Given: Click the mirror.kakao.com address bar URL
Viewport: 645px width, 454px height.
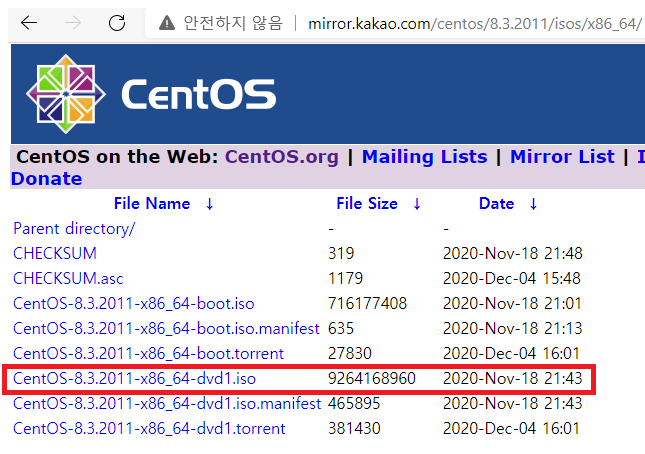Looking at the screenshot, I should [x=475, y=23].
